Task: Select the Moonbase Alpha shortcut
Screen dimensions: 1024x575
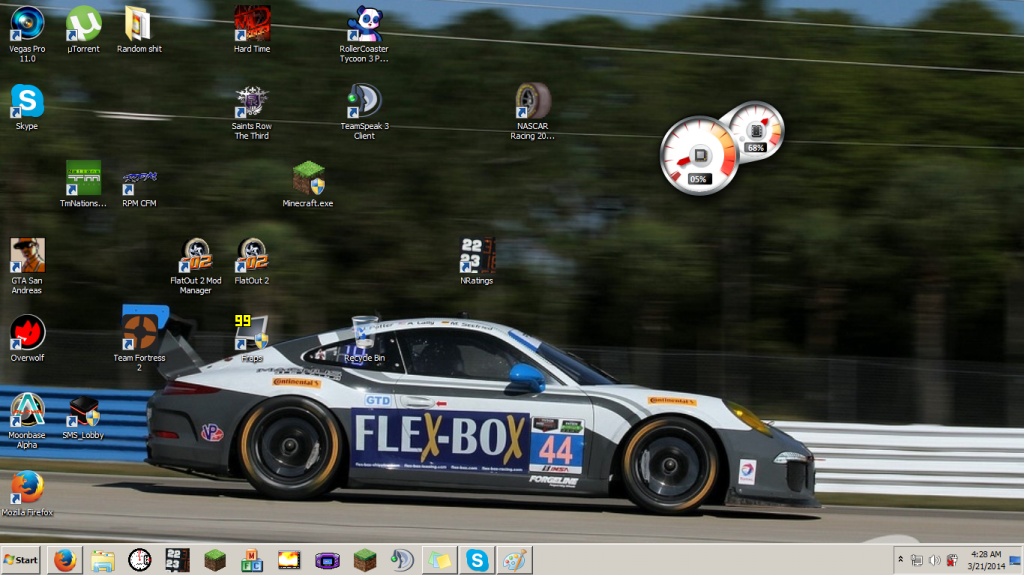Action: coord(27,421)
